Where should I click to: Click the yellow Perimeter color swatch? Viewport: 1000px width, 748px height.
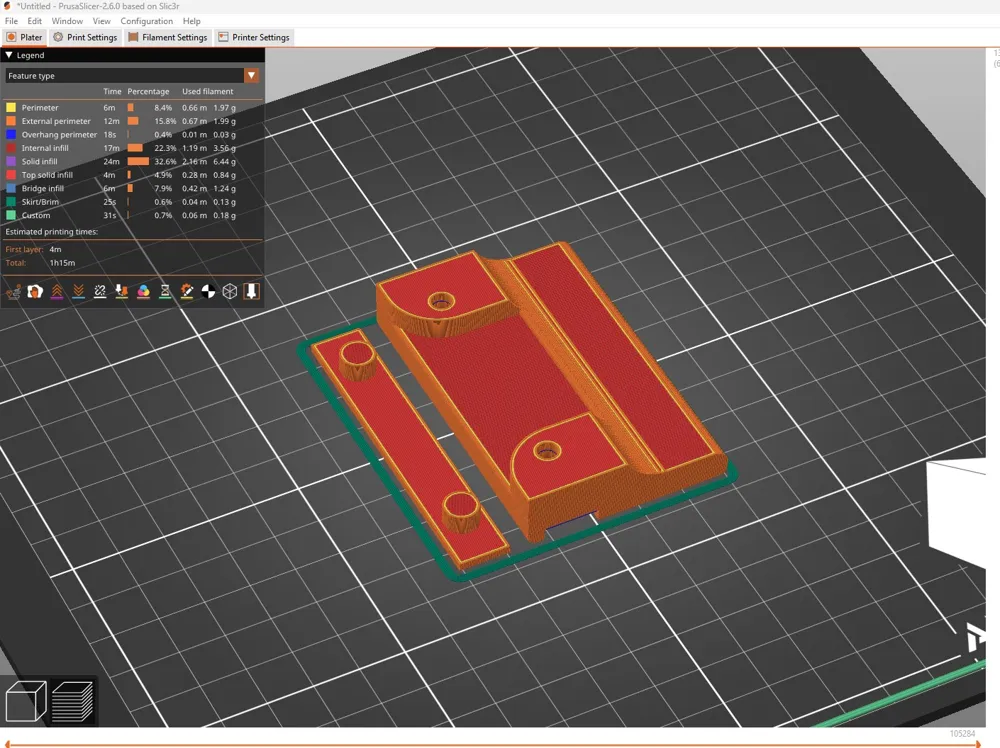pos(11,108)
